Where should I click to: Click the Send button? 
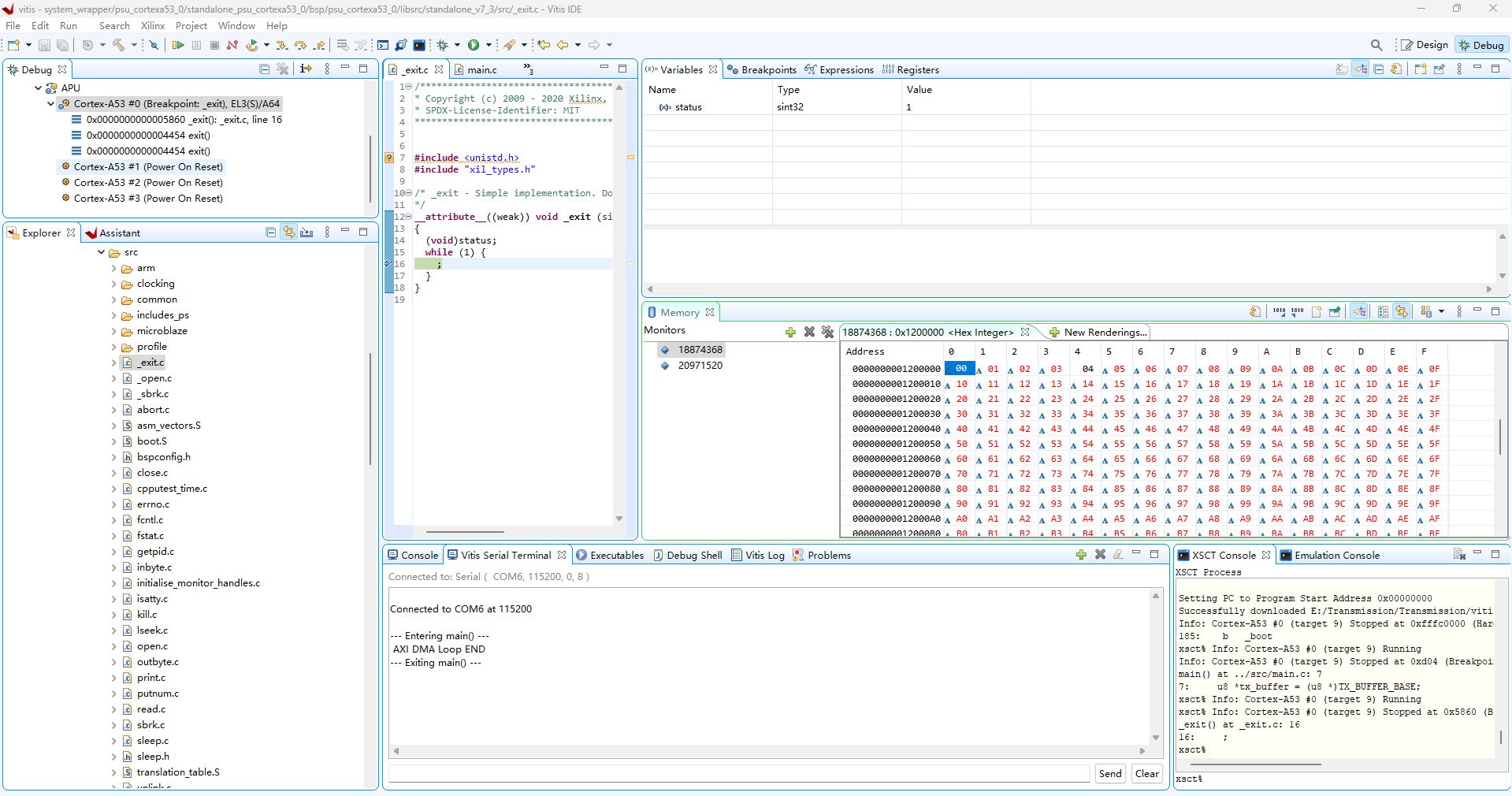coord(1110,773)
